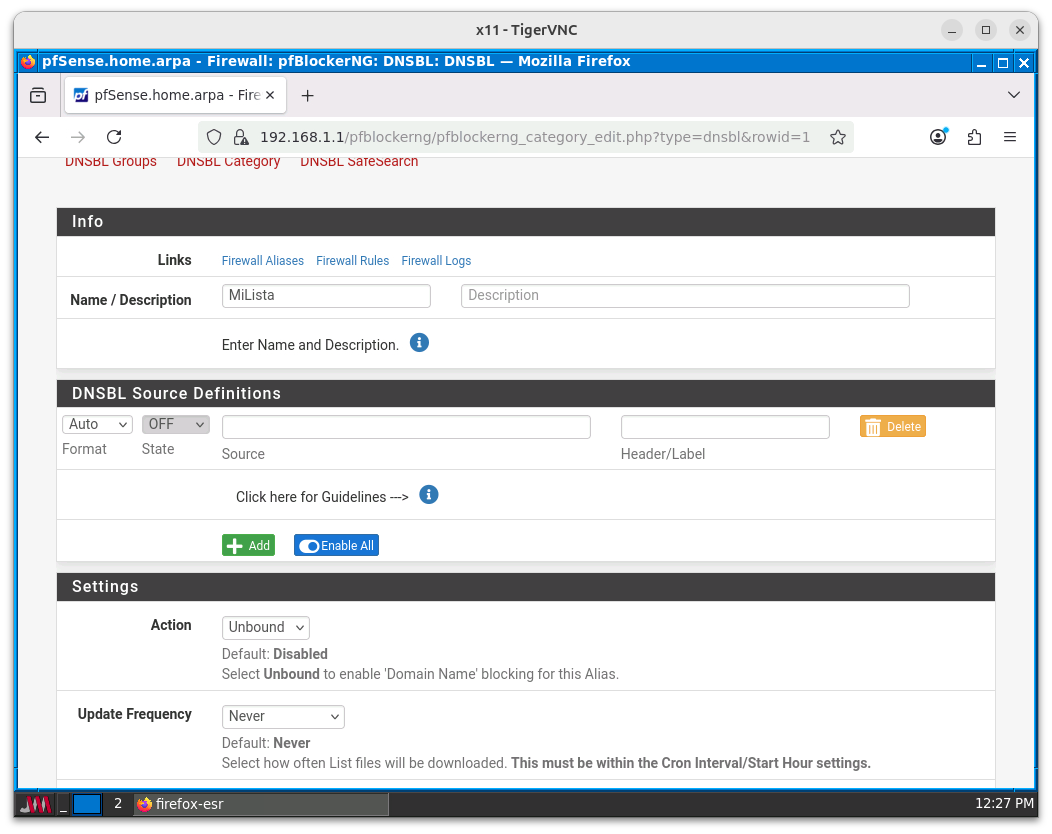Maximize the Firefox window
This screenshot has width=1052, height=834.
click(x=1002, y=62)
